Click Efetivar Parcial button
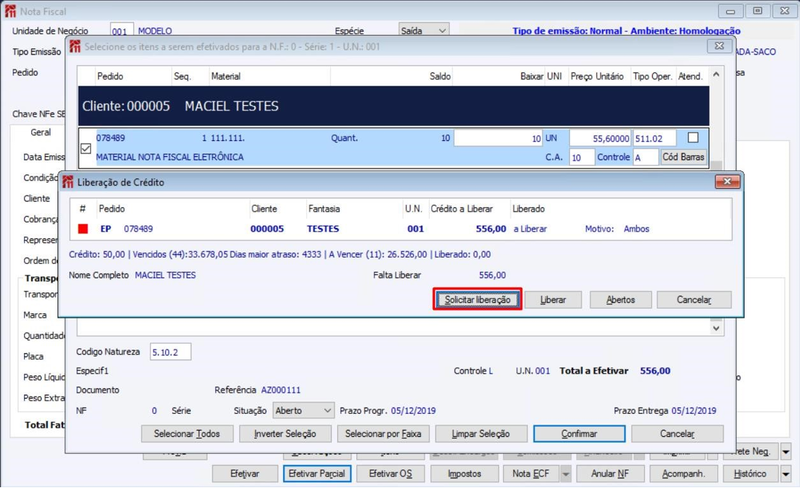This screenshot has height=490, width=800. pyautogui.click(x=317, y=474)
